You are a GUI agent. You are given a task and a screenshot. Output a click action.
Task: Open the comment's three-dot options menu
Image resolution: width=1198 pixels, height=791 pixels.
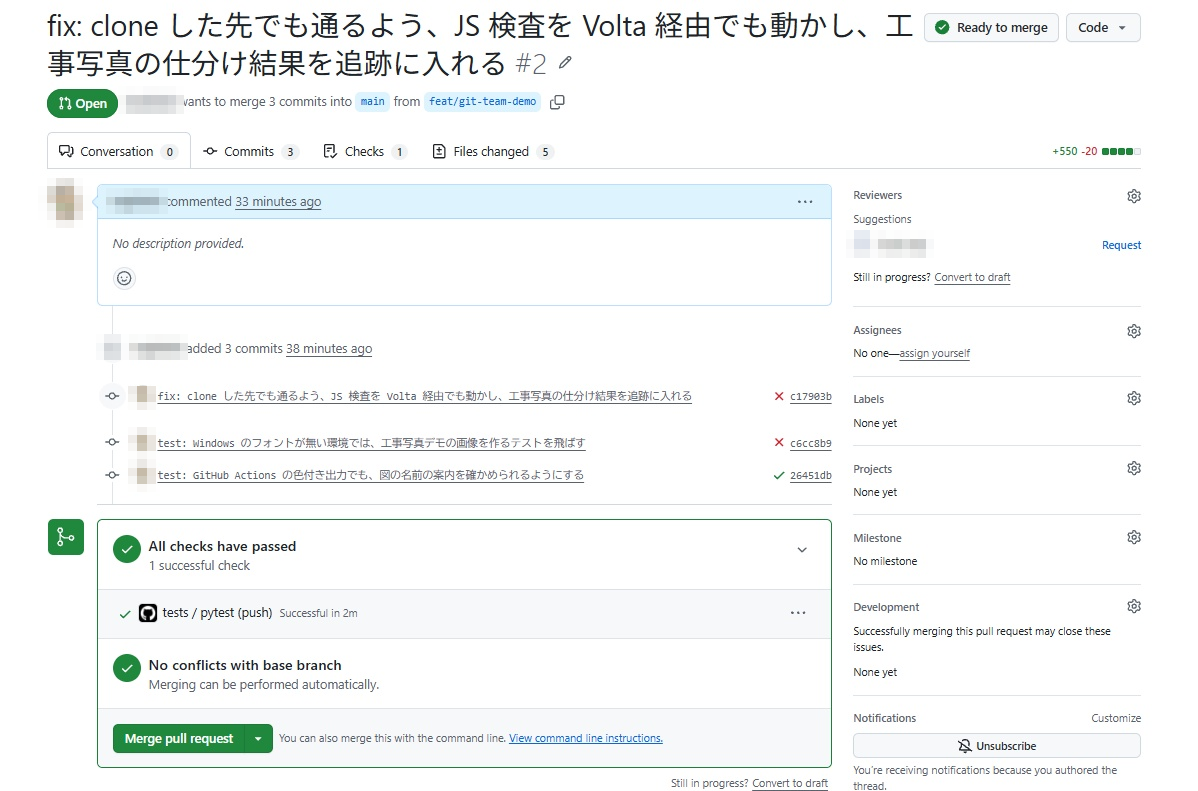[805, 202]
